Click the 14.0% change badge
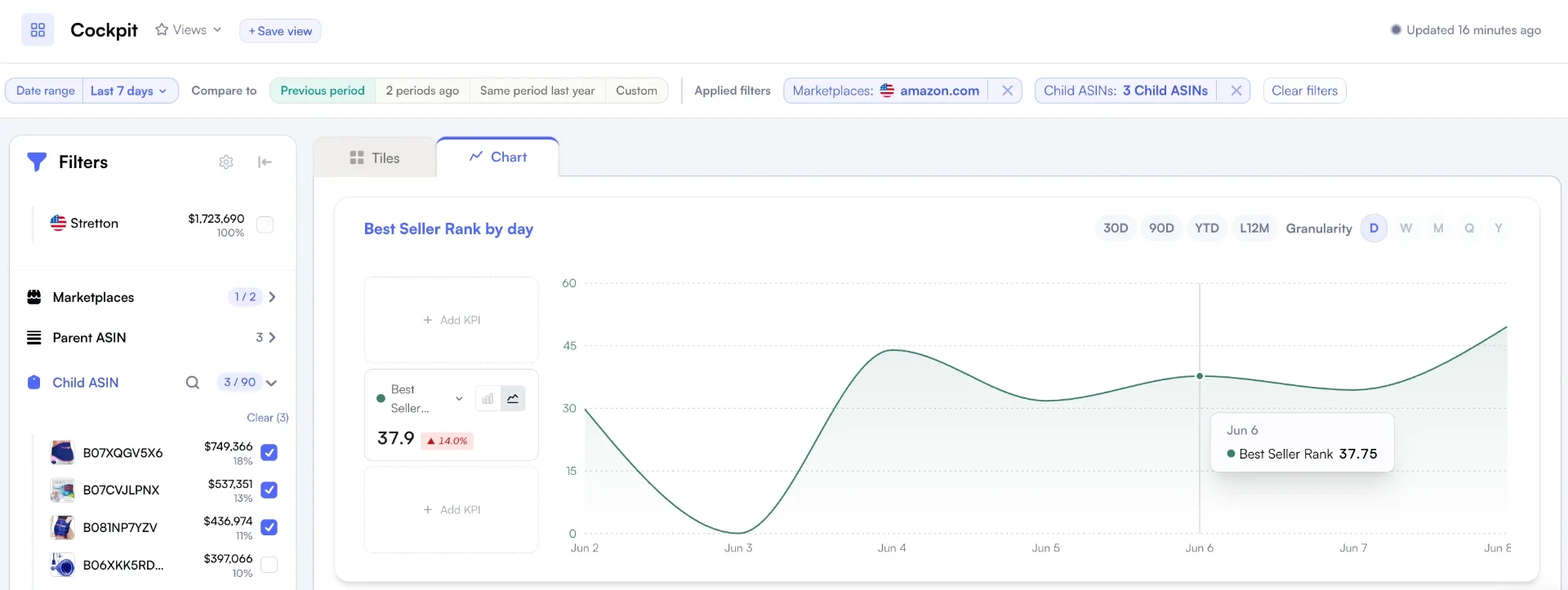The height and width of the screenshot is (590, 1568). tap(447, 441)
